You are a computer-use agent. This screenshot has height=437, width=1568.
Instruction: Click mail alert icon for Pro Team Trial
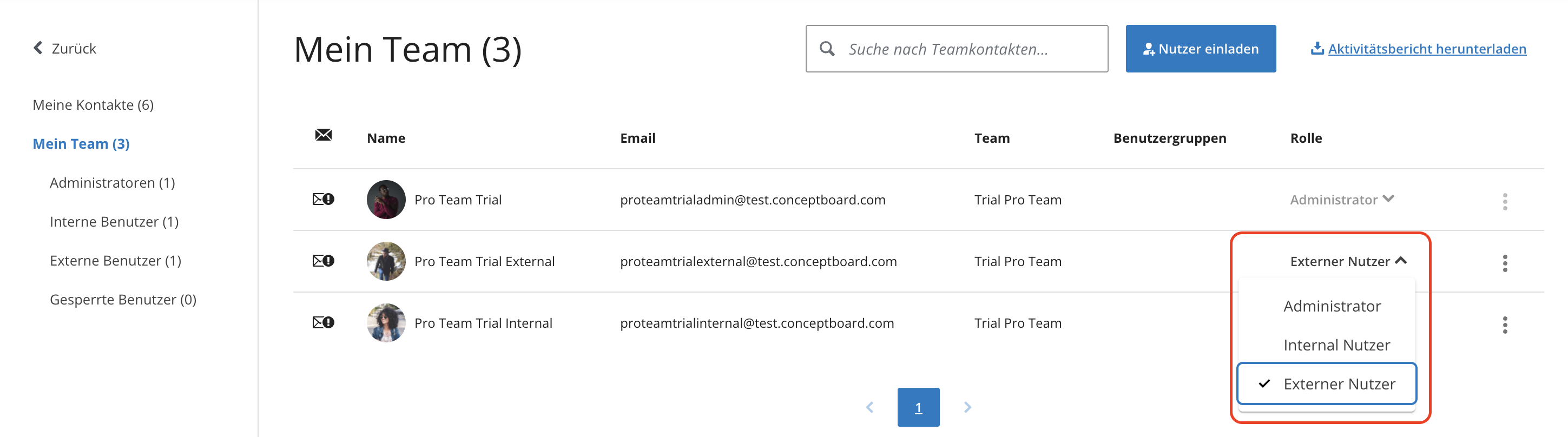pos(323,199)
